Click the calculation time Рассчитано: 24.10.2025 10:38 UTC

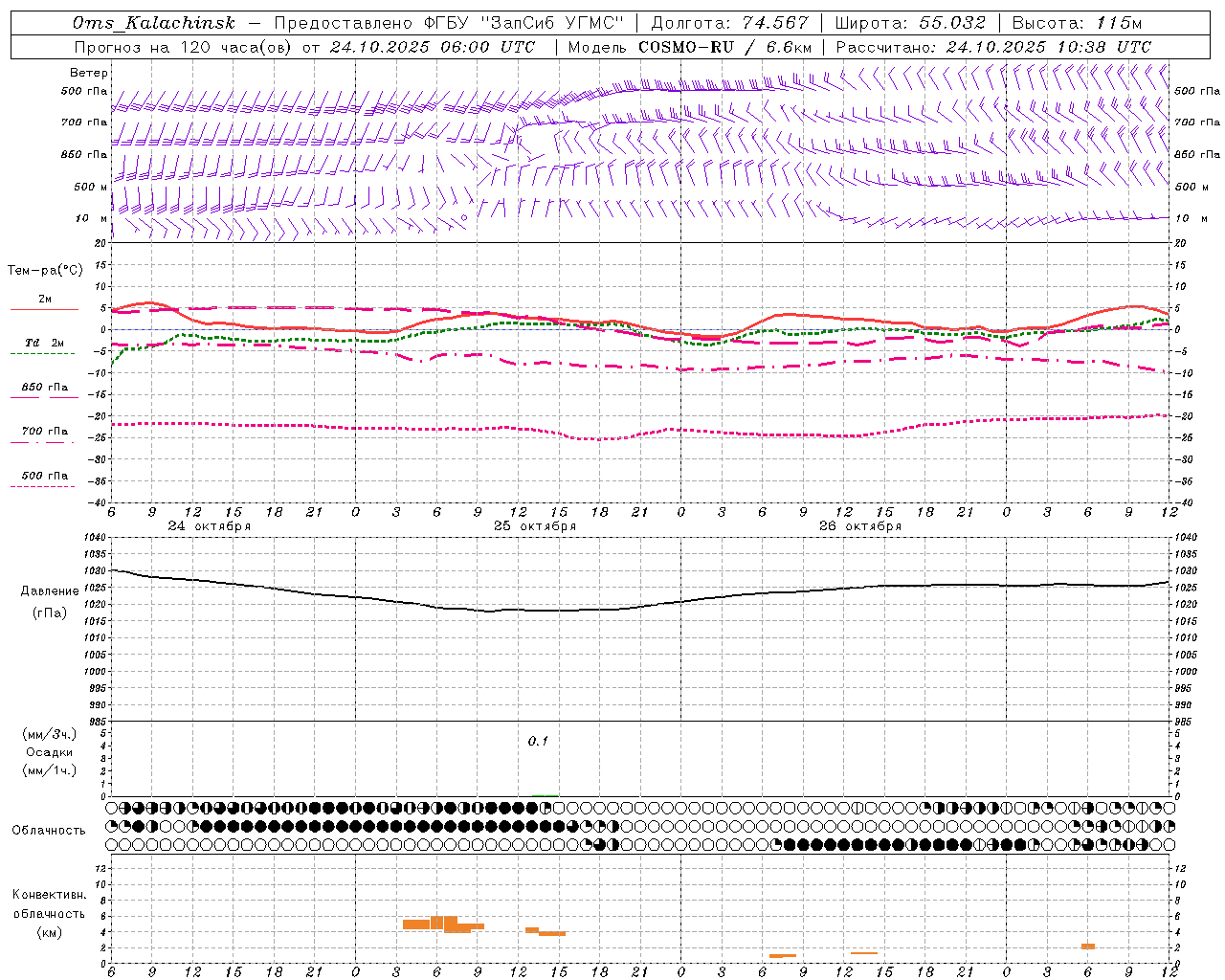click(x=993, y=47)
